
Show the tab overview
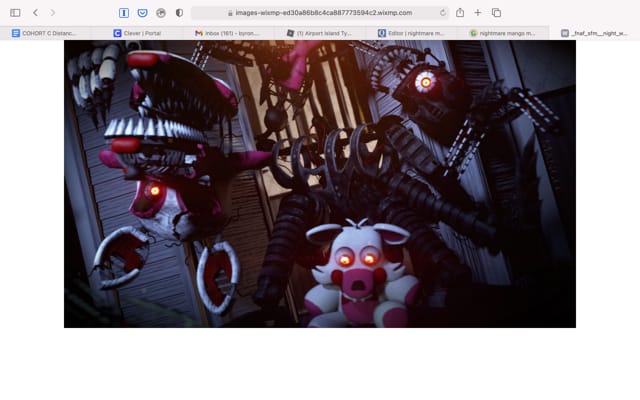pyautogui.click(x=496, y=13)
